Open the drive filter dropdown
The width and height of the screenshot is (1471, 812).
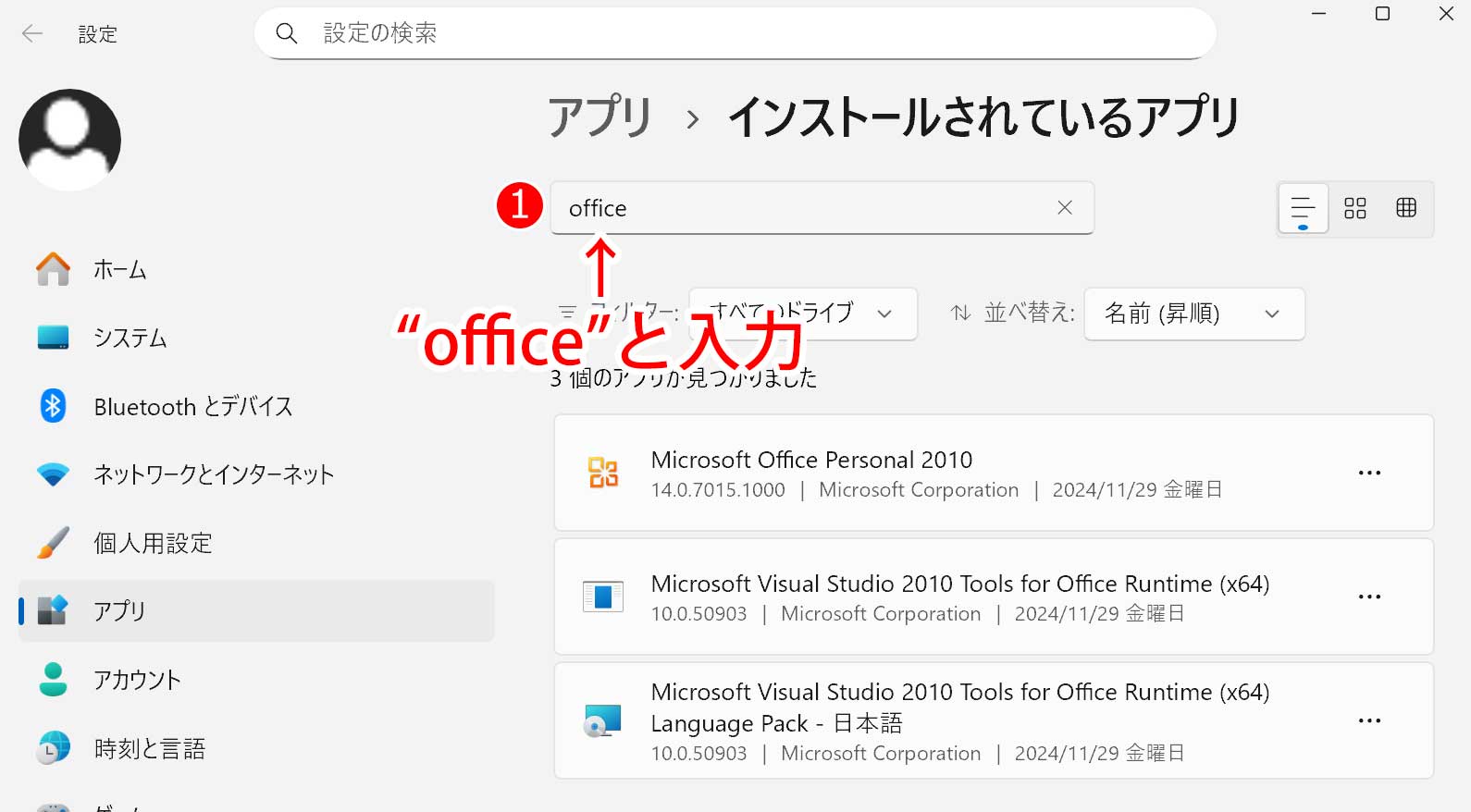803,314
